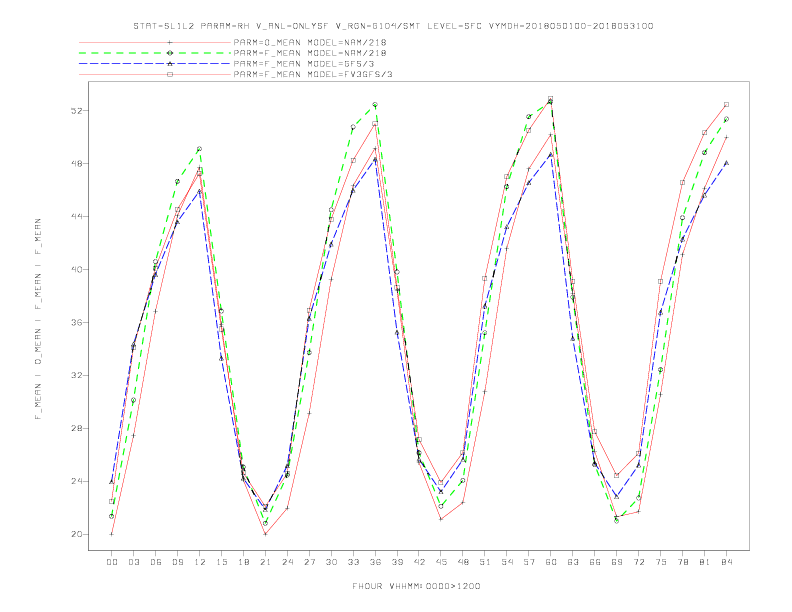Click x-axis forecast hour label 12

(x=200, y=562)
